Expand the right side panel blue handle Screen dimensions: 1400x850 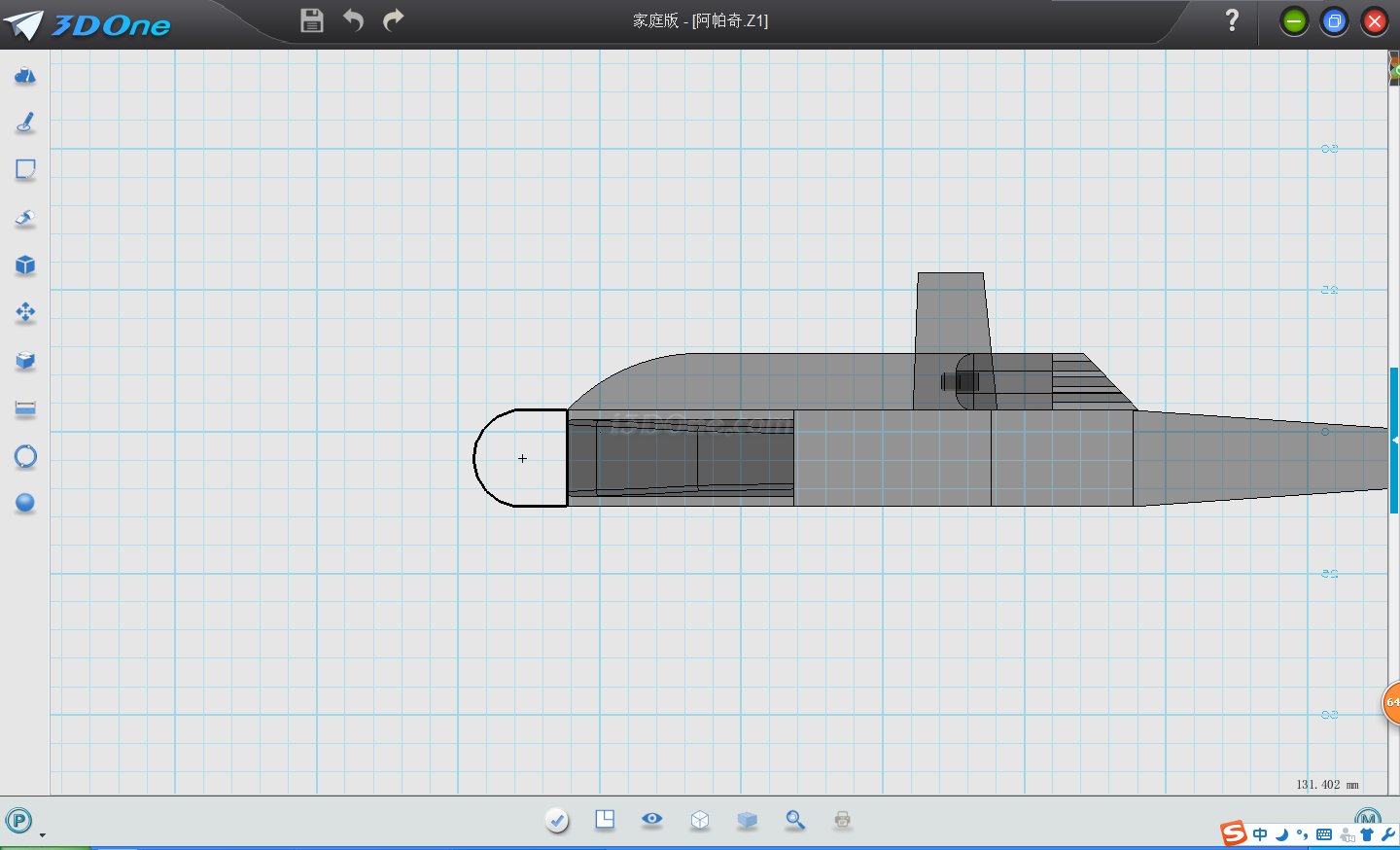point(1394,440)
